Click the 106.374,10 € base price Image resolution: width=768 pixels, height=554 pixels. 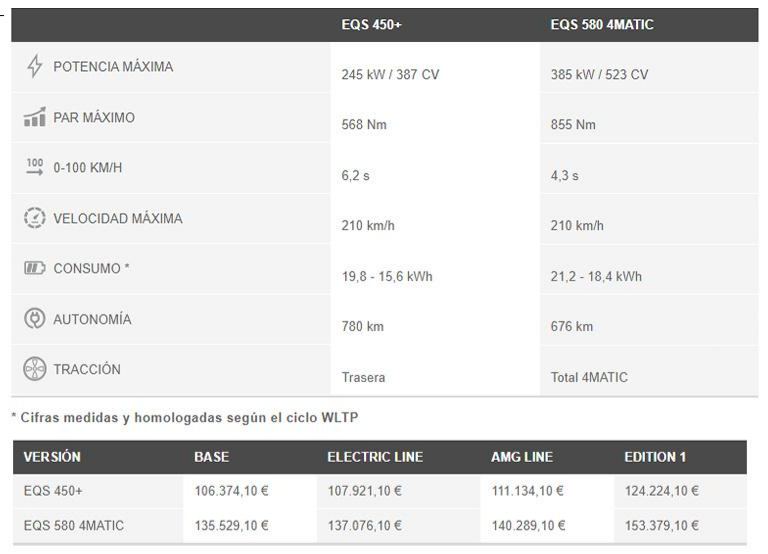click(x=231, y=491)
